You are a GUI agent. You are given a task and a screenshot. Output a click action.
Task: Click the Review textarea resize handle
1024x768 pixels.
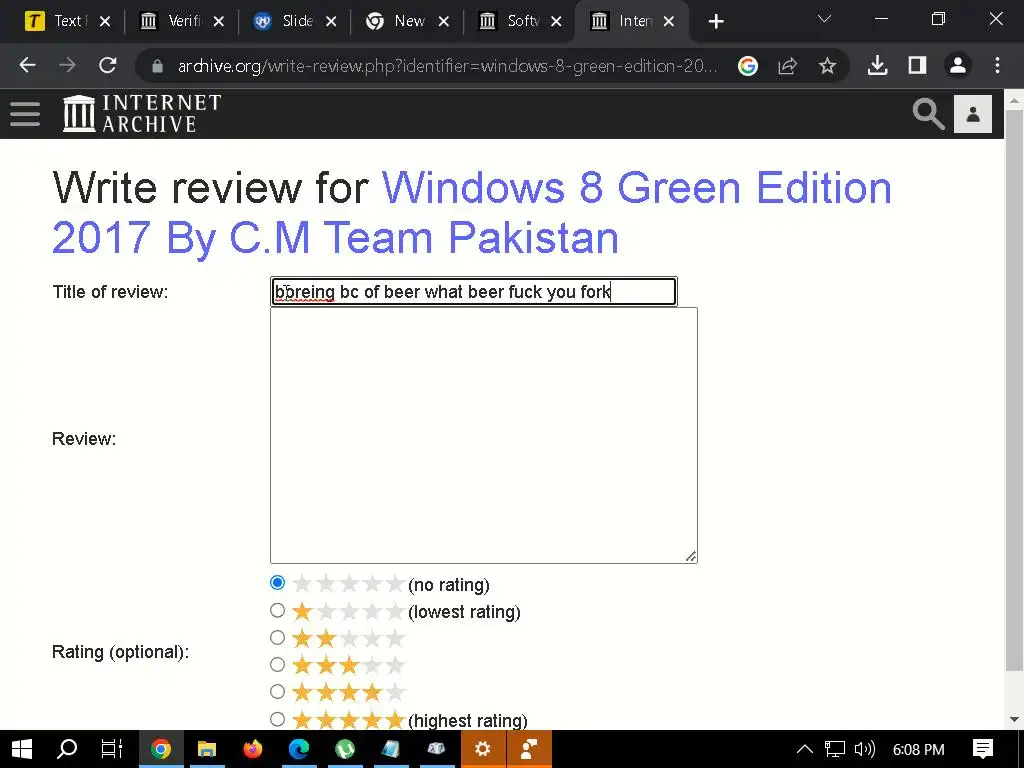point(690,556)
